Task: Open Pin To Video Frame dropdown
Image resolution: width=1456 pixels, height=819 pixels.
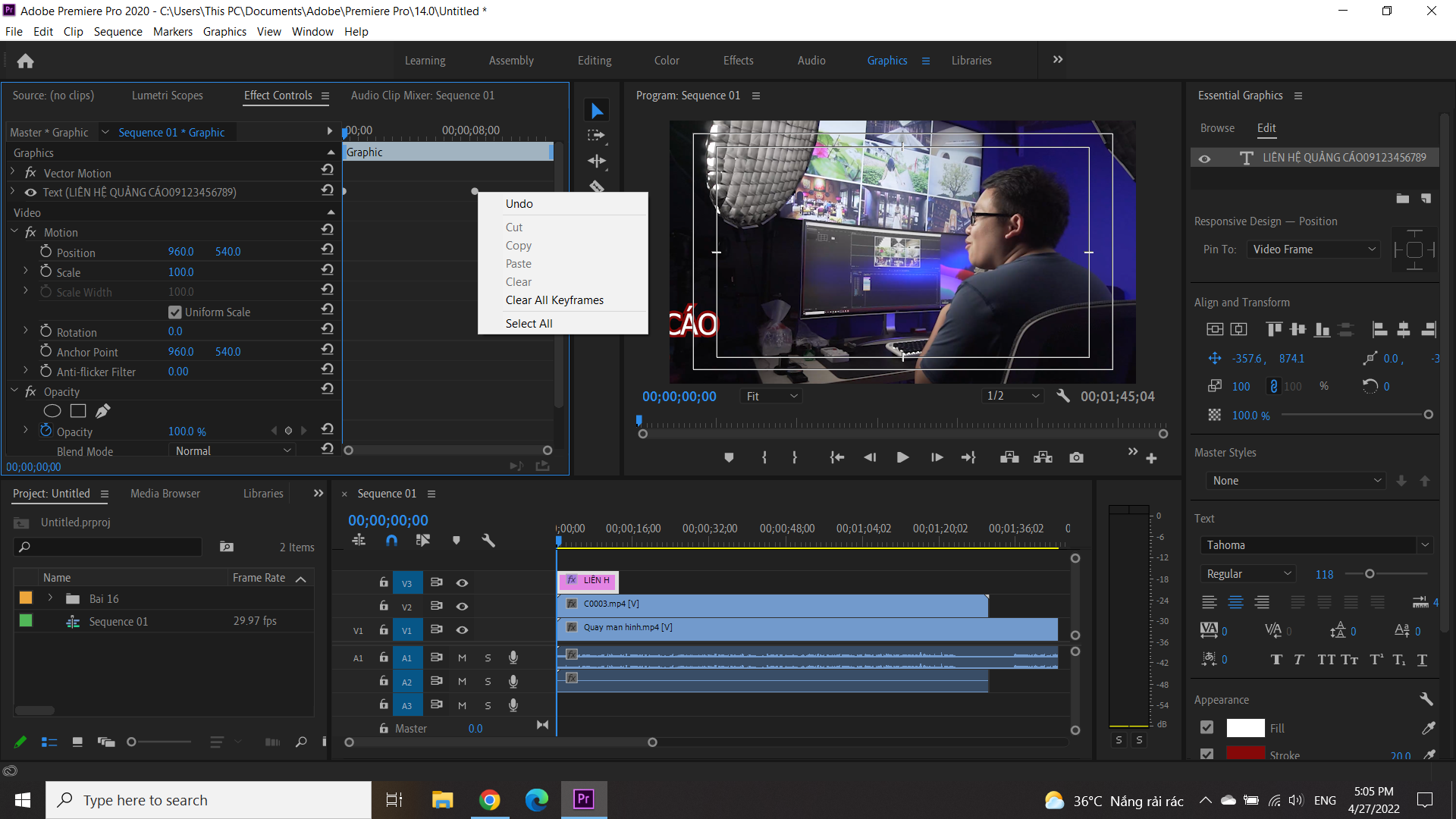Action: 1313,249
